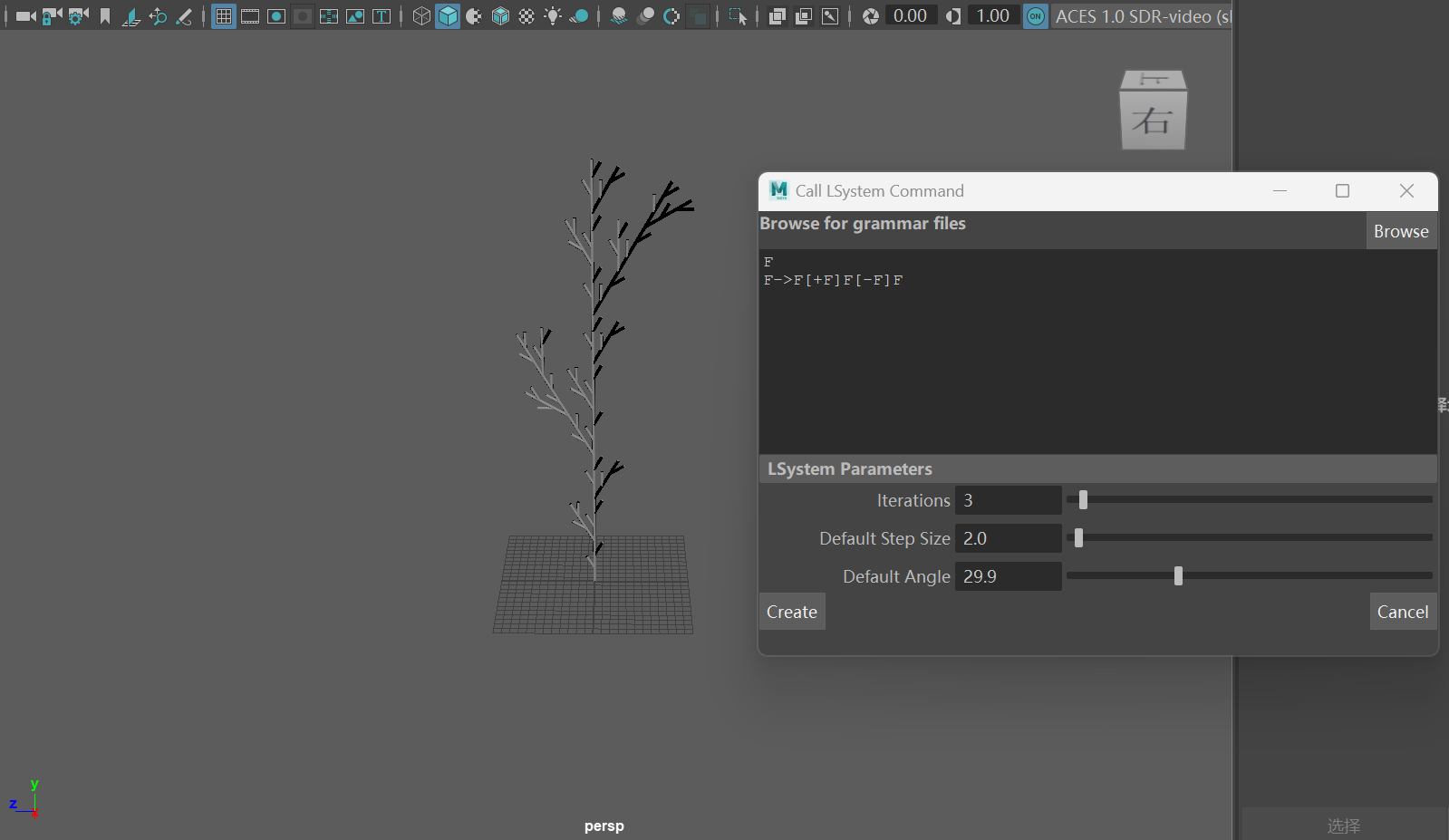Open Camera Attributes gear icon
1449x840 pixels.
click(79, 16)
